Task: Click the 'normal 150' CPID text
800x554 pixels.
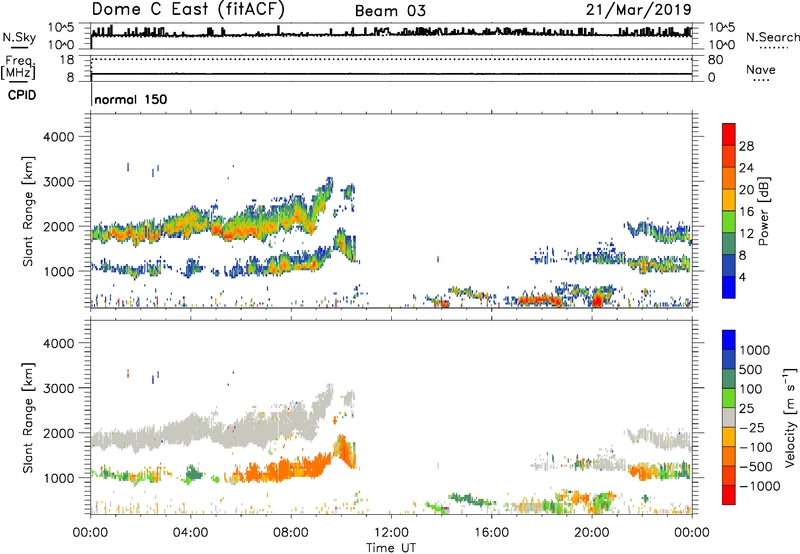Action: click(x=131, y=99)
